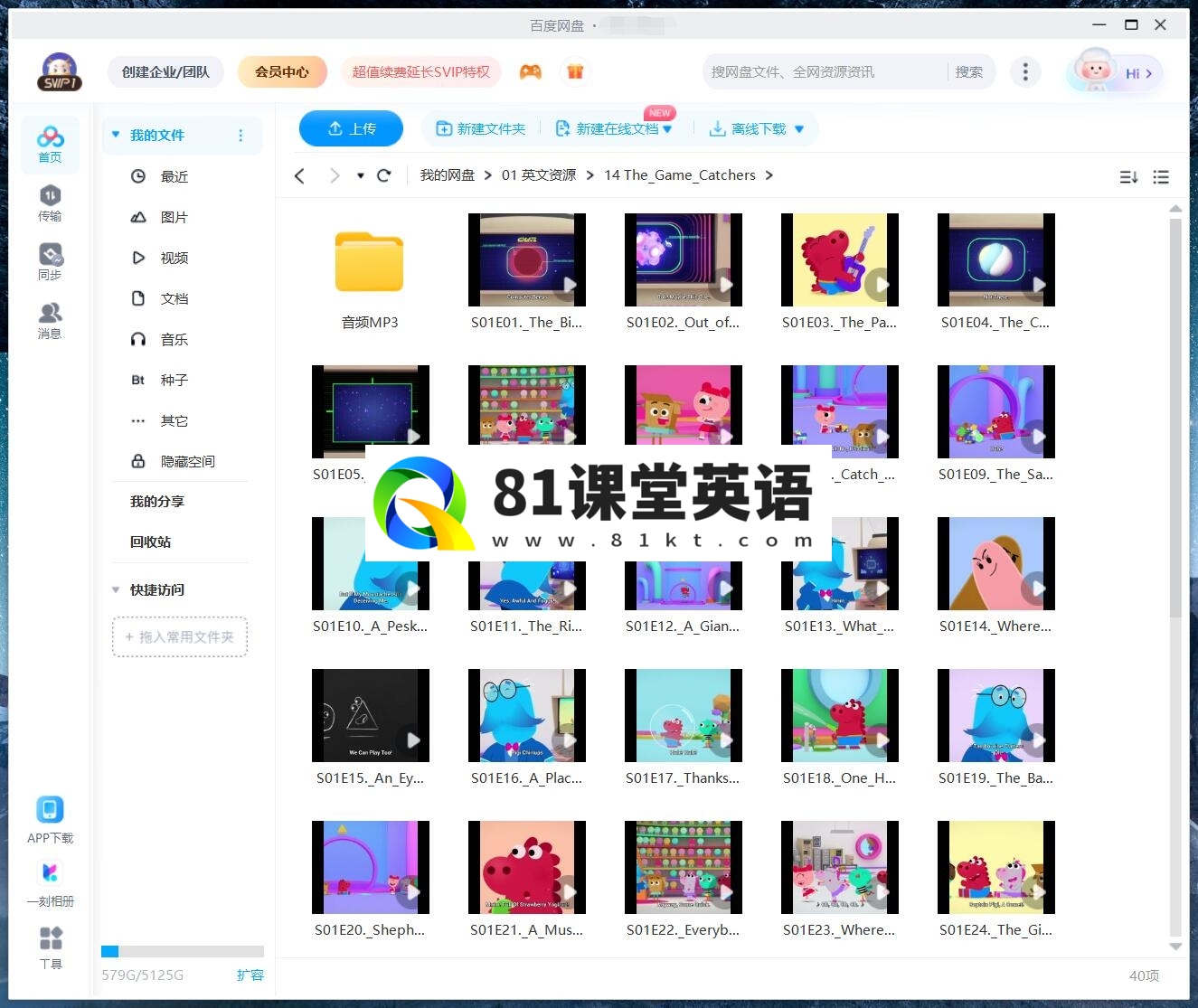Click the file list vertical scrollbar
This screenshot has width=1198, height=1008.
(1175, 416)
